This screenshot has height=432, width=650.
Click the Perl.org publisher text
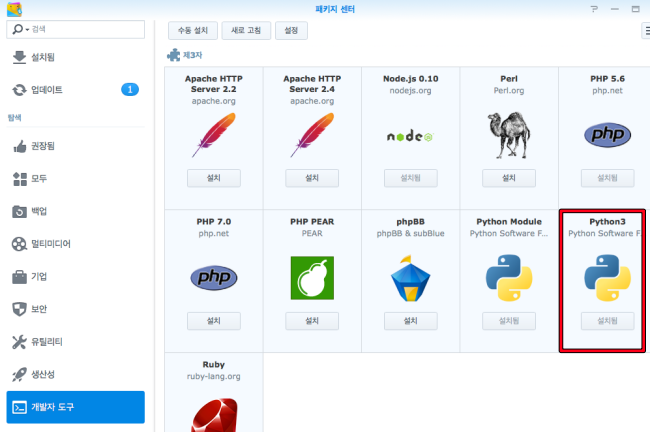tap(509, 90)
